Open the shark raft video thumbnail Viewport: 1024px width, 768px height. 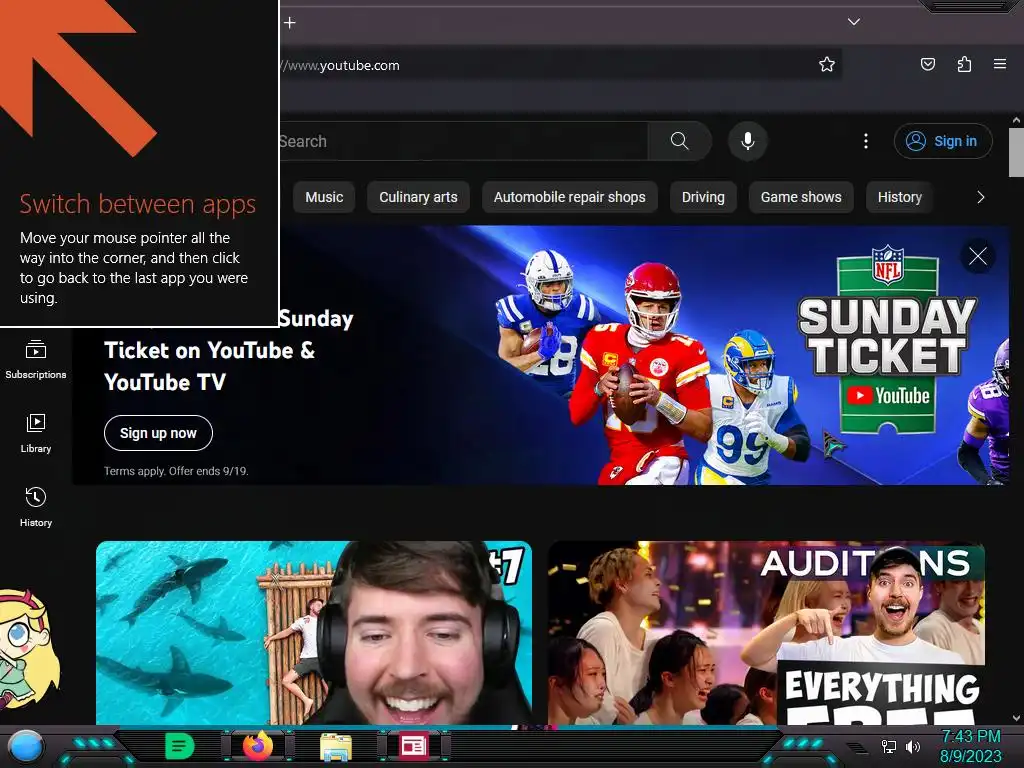pos(313,632)
